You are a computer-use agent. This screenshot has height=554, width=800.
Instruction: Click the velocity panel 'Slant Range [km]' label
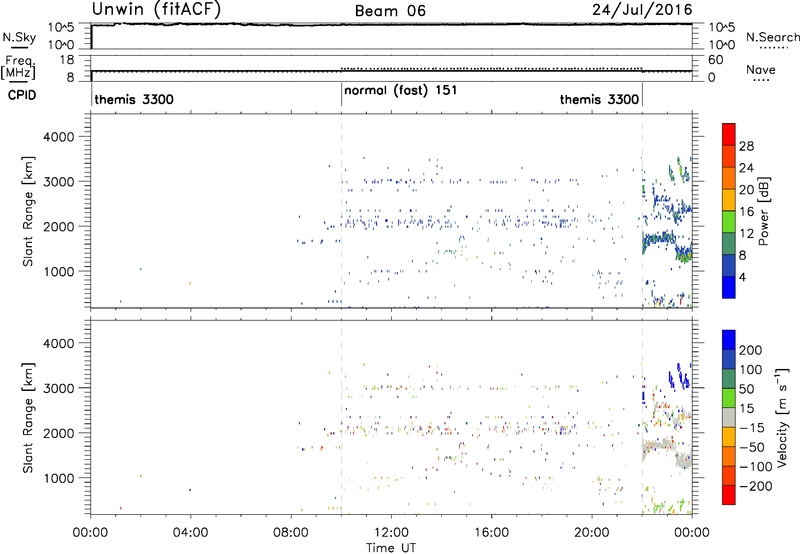point(28,417)
